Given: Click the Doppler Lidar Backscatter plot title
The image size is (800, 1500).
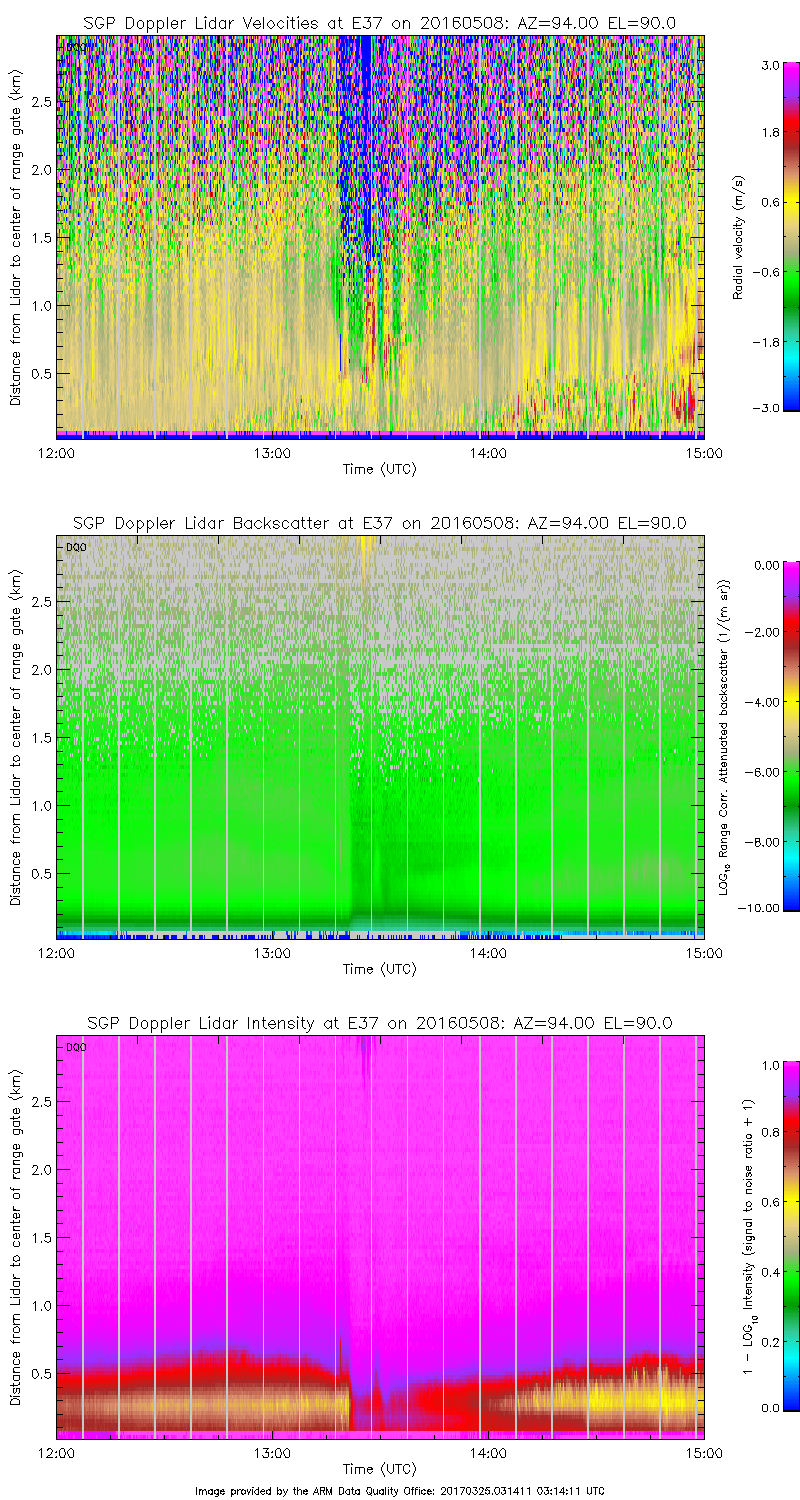Looking at the screenshot, I should (379, 523).
